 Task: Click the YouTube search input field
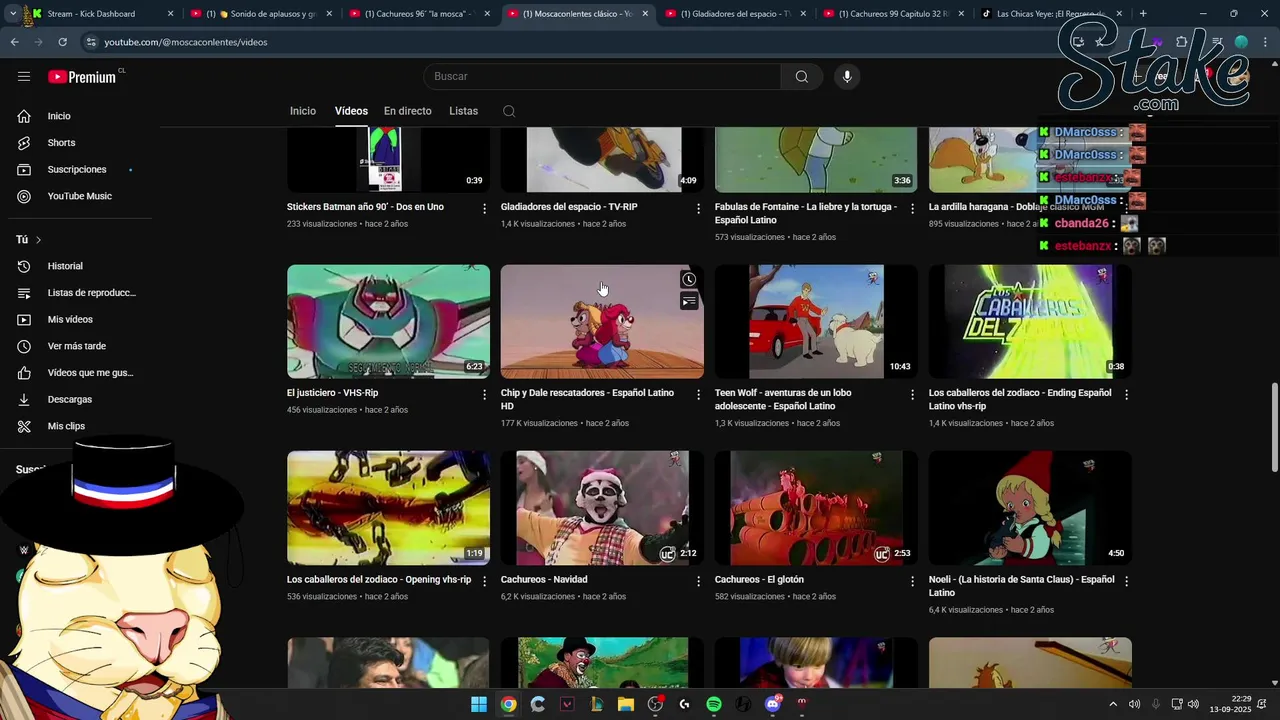coord(602,77)
